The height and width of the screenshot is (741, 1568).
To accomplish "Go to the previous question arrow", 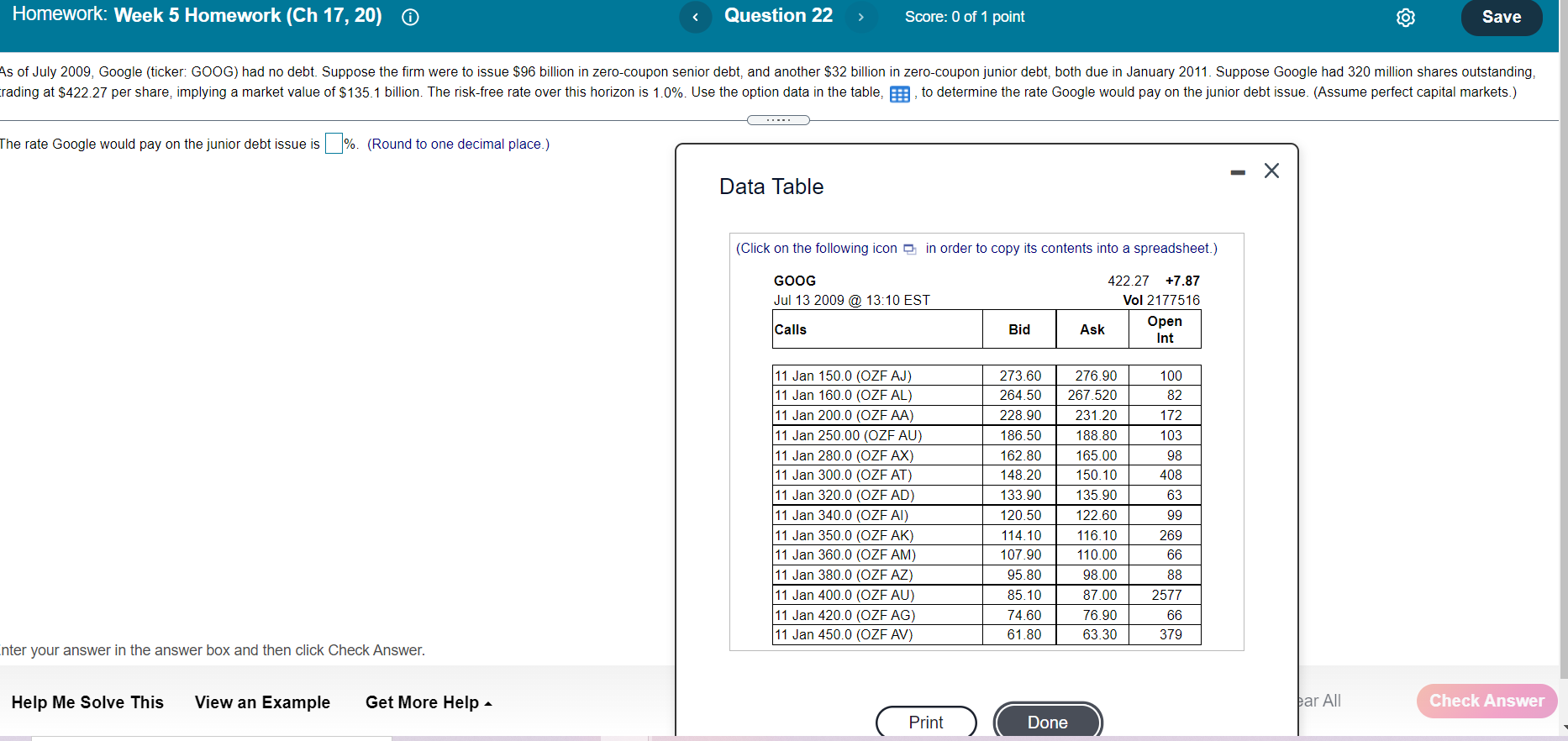I will point(695,17).
